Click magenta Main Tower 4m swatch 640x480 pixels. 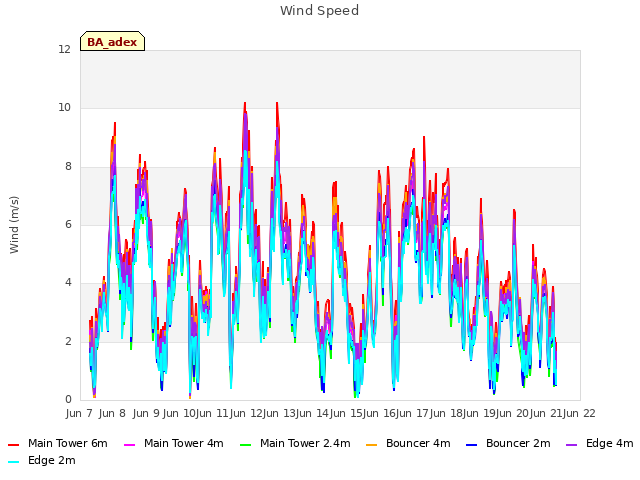coord(129,444)
